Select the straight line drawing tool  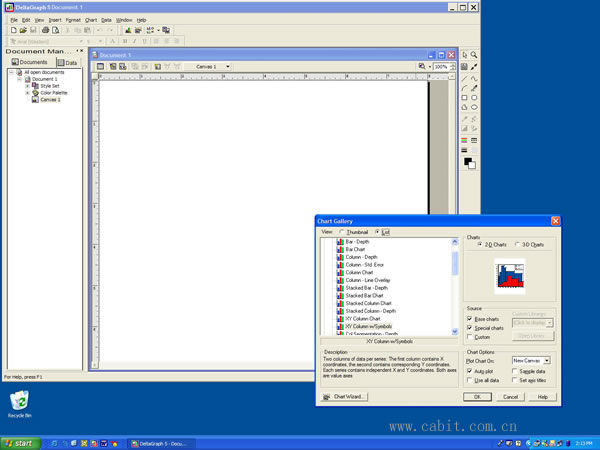coord(465,78)
